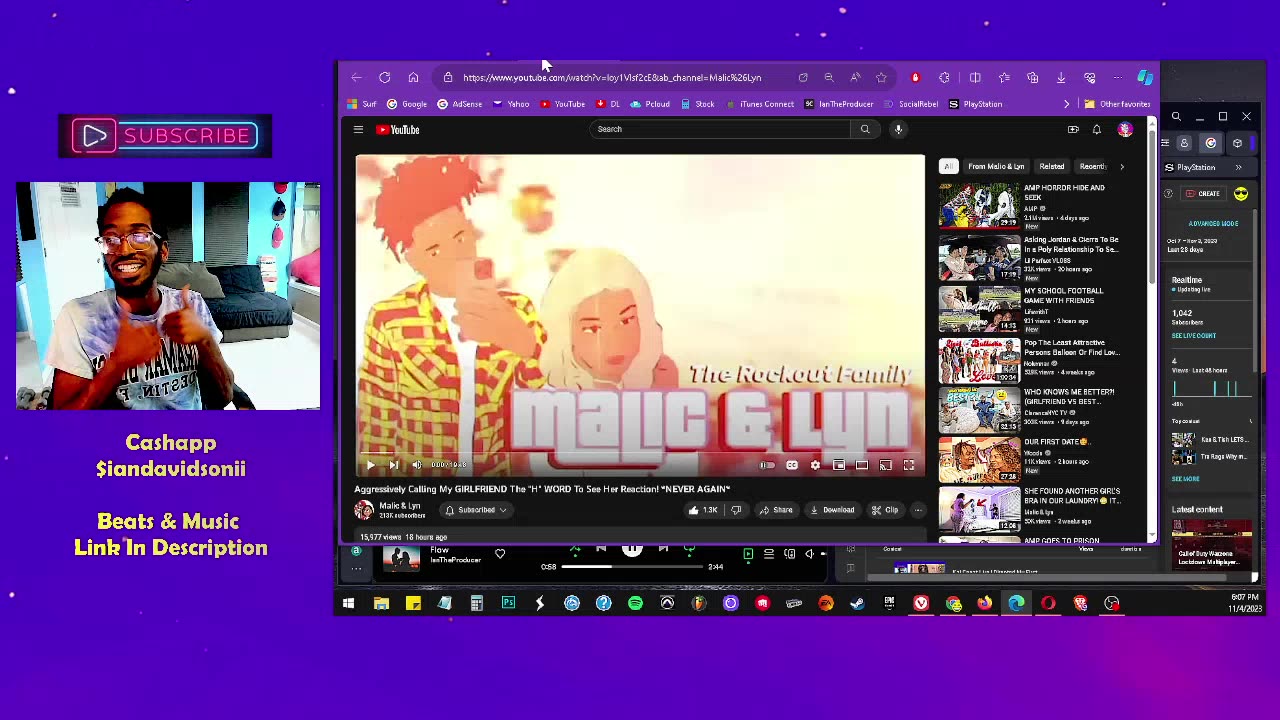The height and width of the screenshot is (720, 1280).
Task: Open Malic & Lyn channel avatar
Action: pos(363,510)
